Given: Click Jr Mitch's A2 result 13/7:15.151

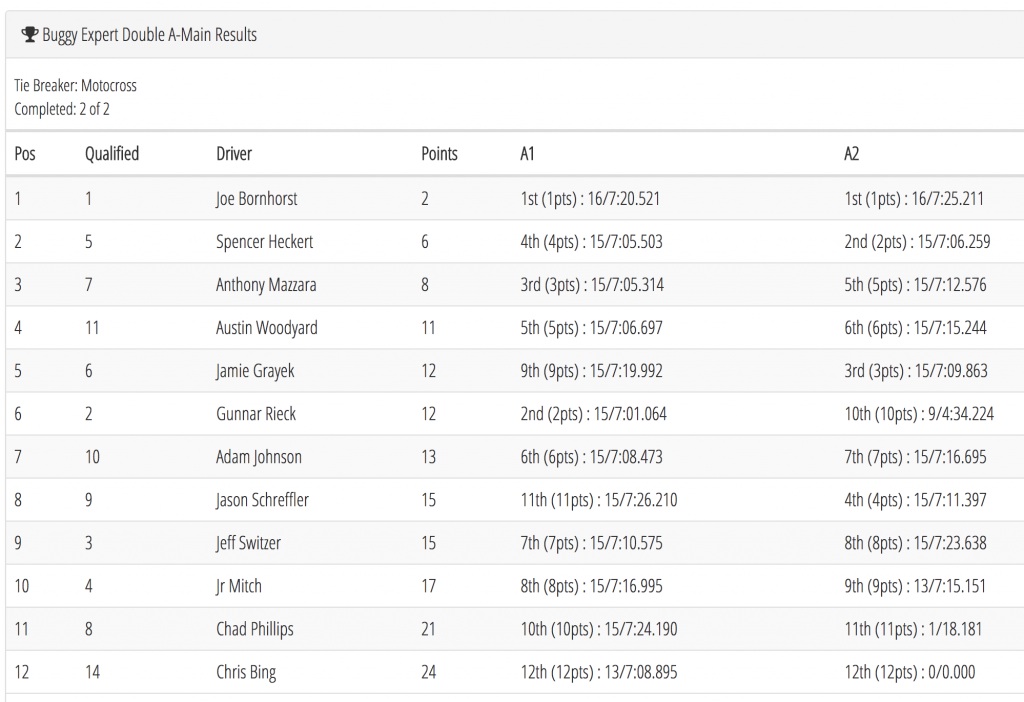Looking at the screenshot, I should coord(915,586).
